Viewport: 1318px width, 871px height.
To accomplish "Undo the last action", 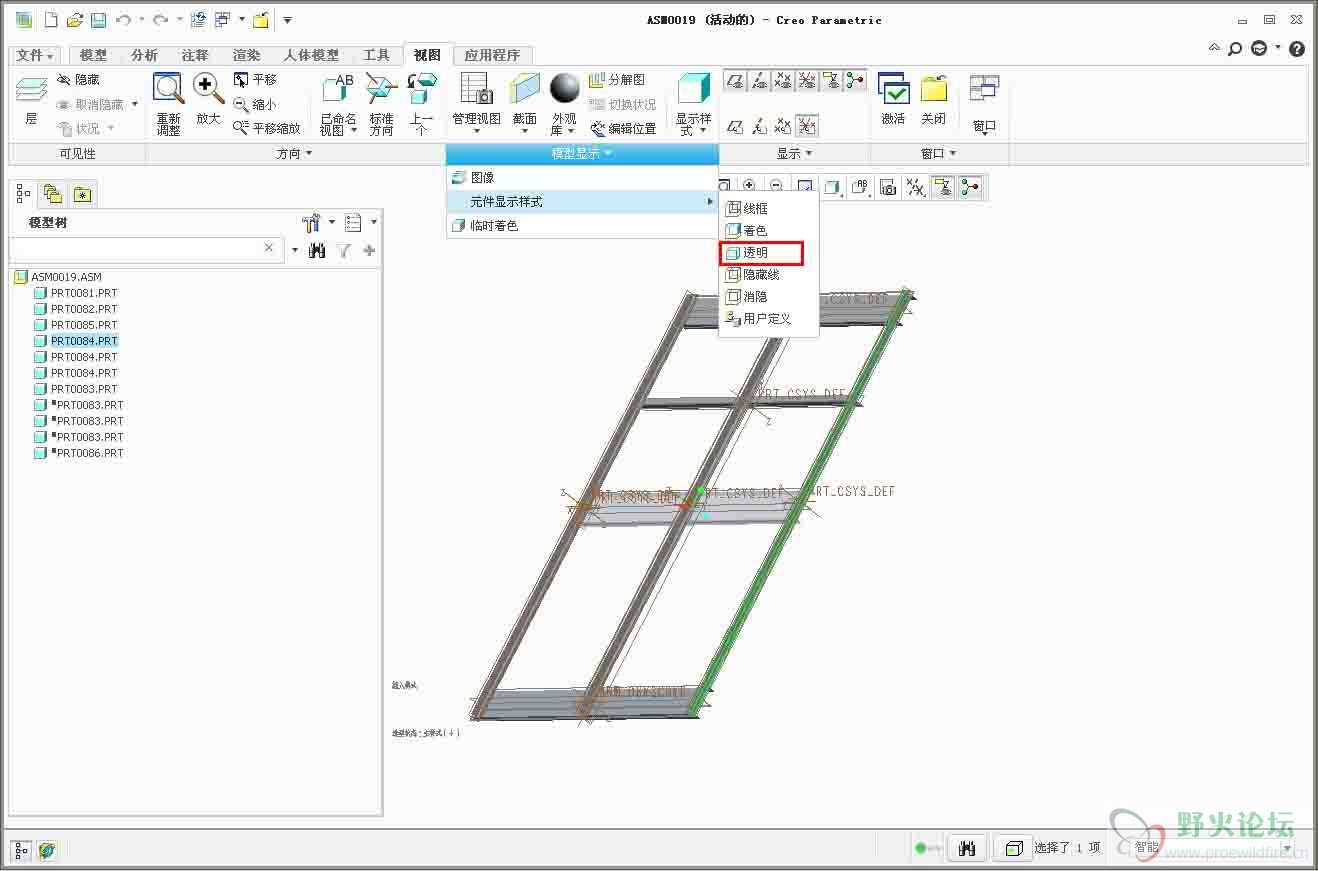I will pyautogui.click(x=123, y=20).
